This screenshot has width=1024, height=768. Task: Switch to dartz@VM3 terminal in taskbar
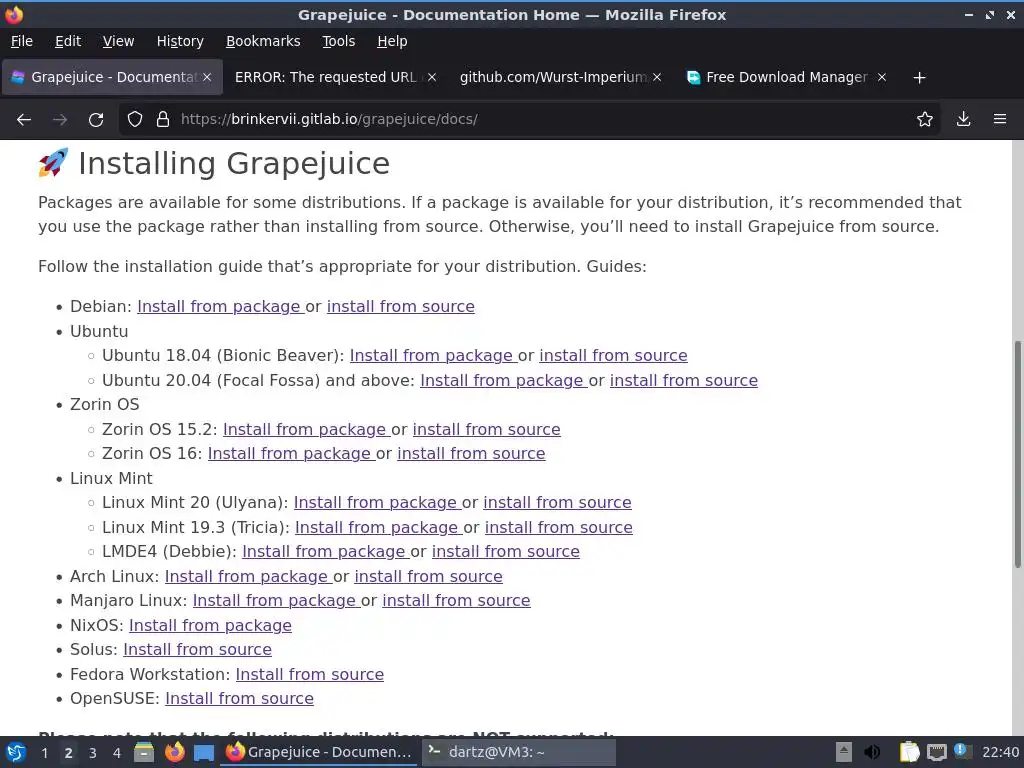517,752
